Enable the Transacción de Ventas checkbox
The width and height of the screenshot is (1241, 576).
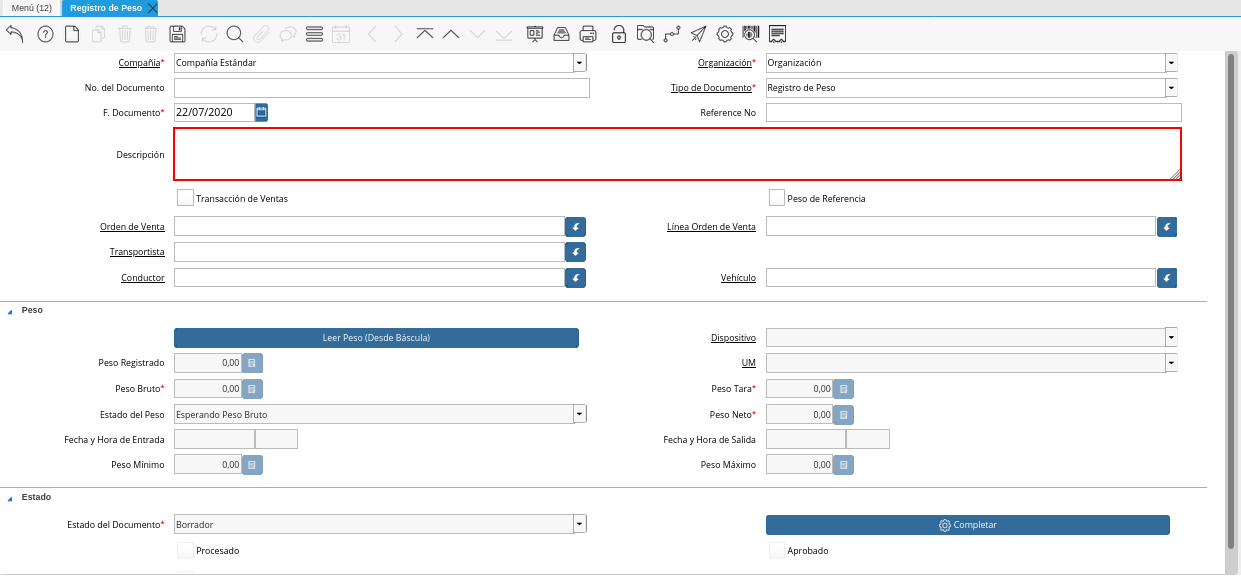tap(185, 198)
